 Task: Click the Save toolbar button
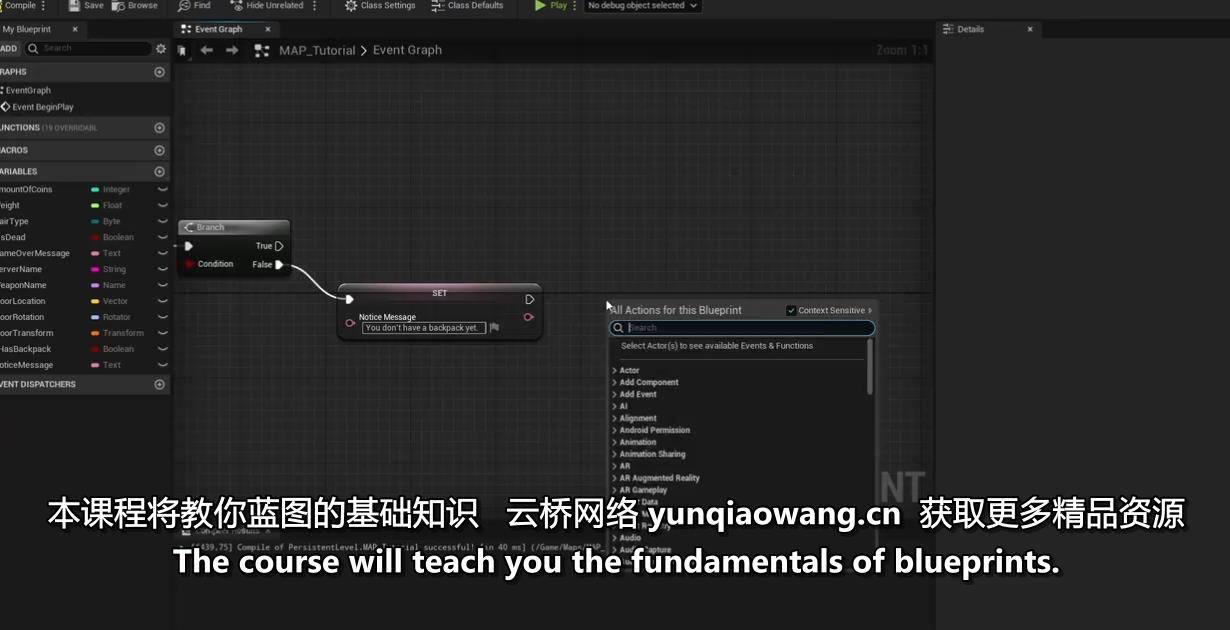(86, 5)
